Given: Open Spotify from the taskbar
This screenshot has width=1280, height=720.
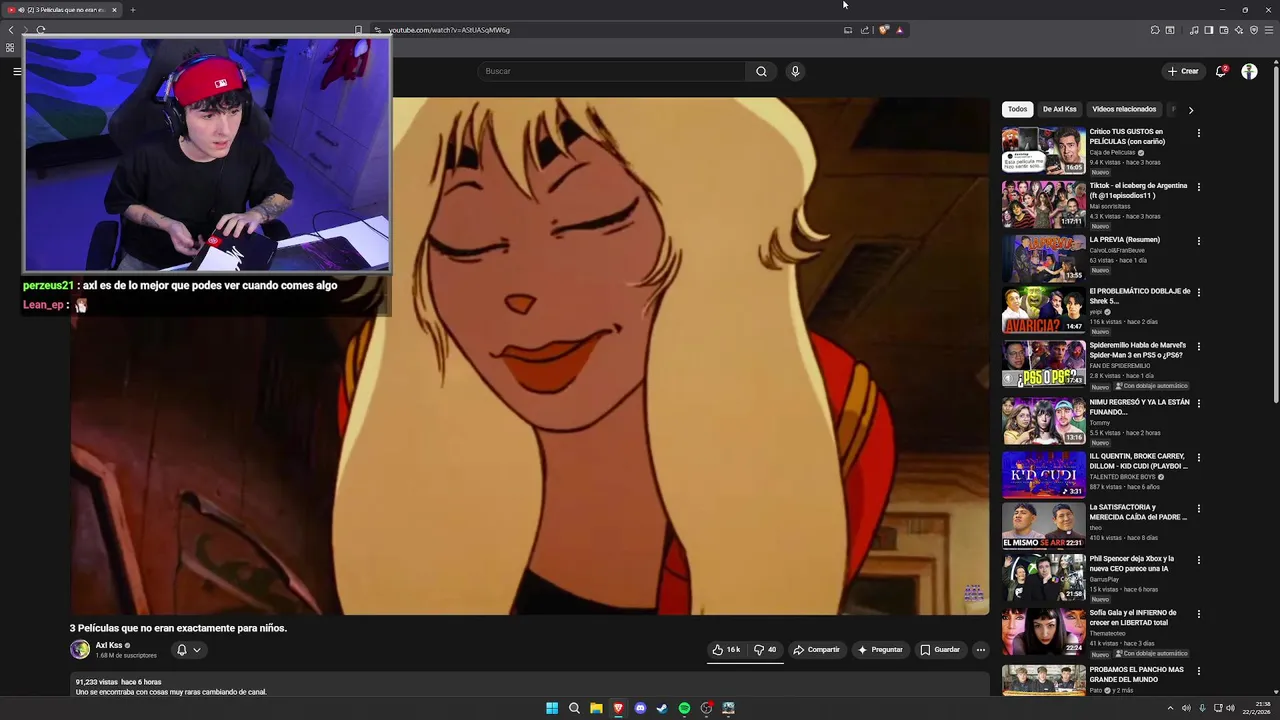Looking at the screenshot, I should 684,708.
